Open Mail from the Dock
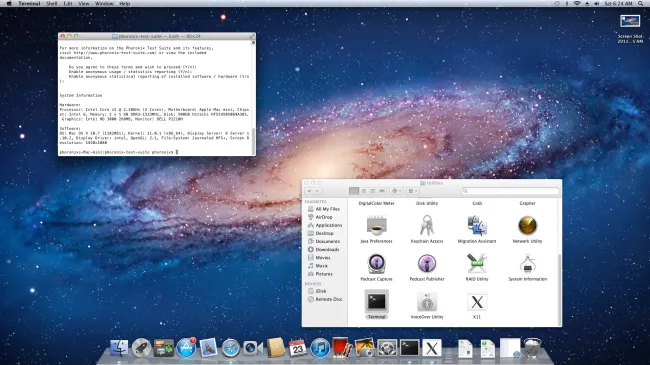 (x=209, y=348)
